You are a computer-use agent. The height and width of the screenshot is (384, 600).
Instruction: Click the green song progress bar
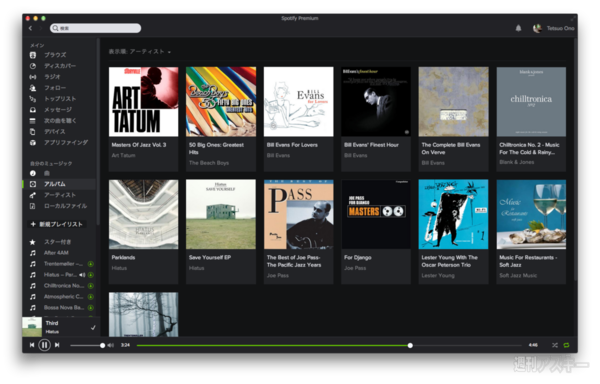pos(273,346)
